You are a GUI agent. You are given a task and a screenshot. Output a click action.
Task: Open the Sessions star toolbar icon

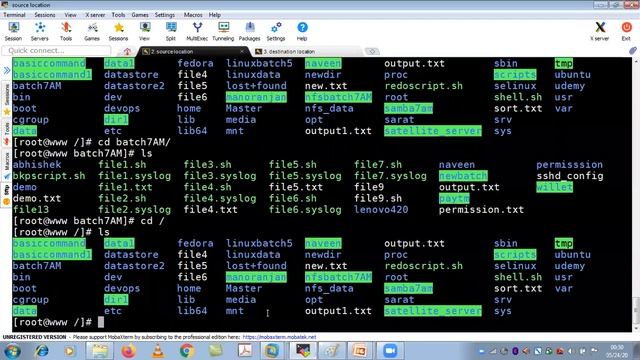pos(118,31)
